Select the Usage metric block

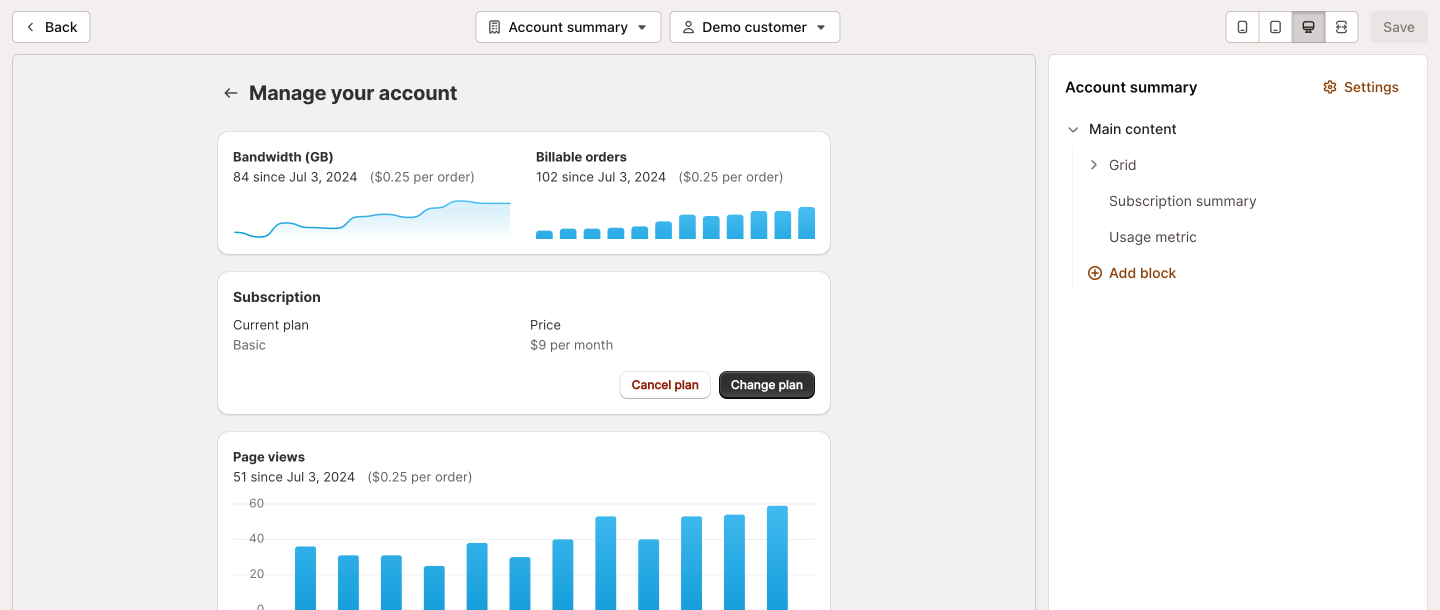click(1152, 237)
